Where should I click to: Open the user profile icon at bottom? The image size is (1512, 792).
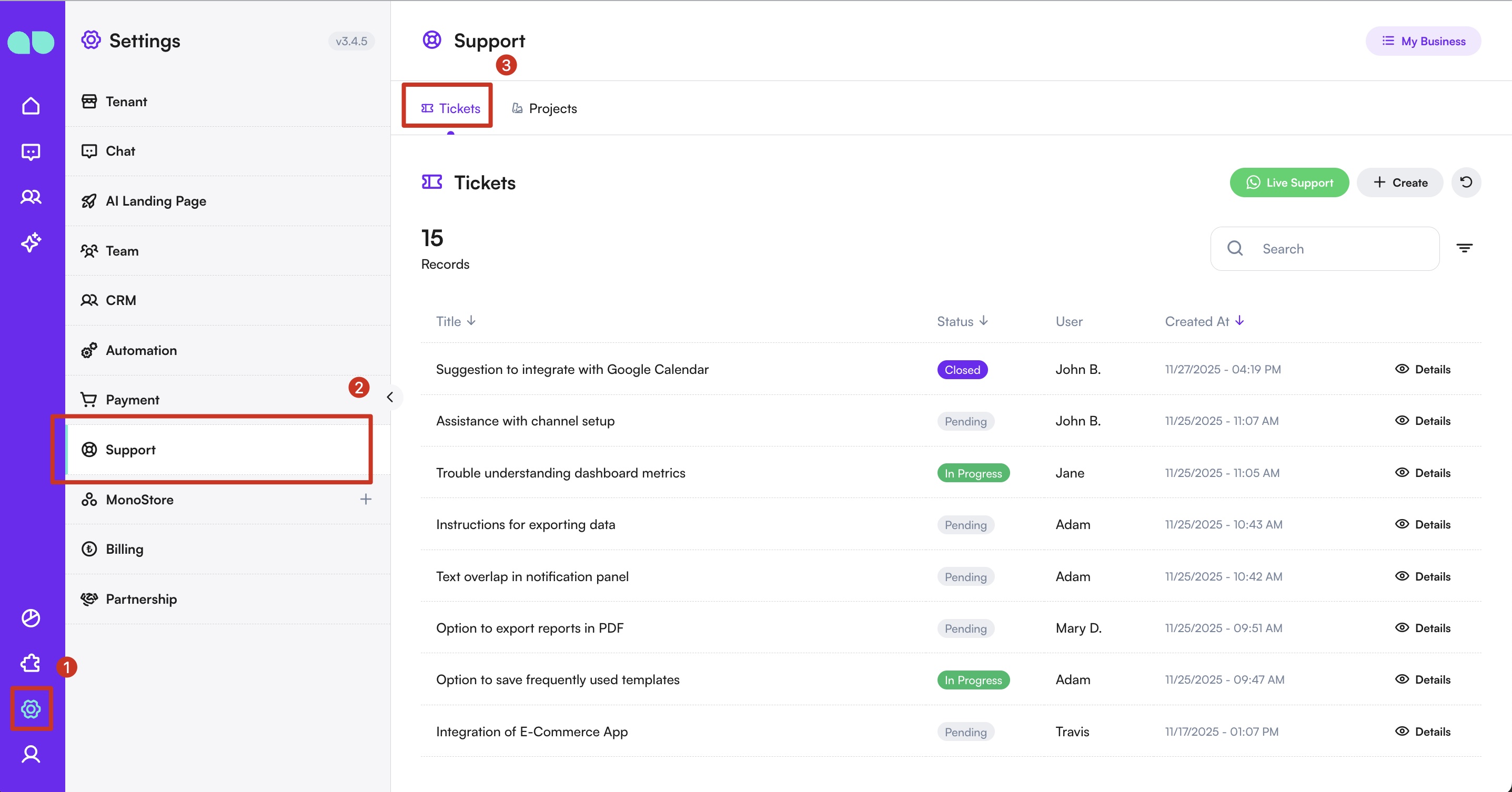coord(31,754)
